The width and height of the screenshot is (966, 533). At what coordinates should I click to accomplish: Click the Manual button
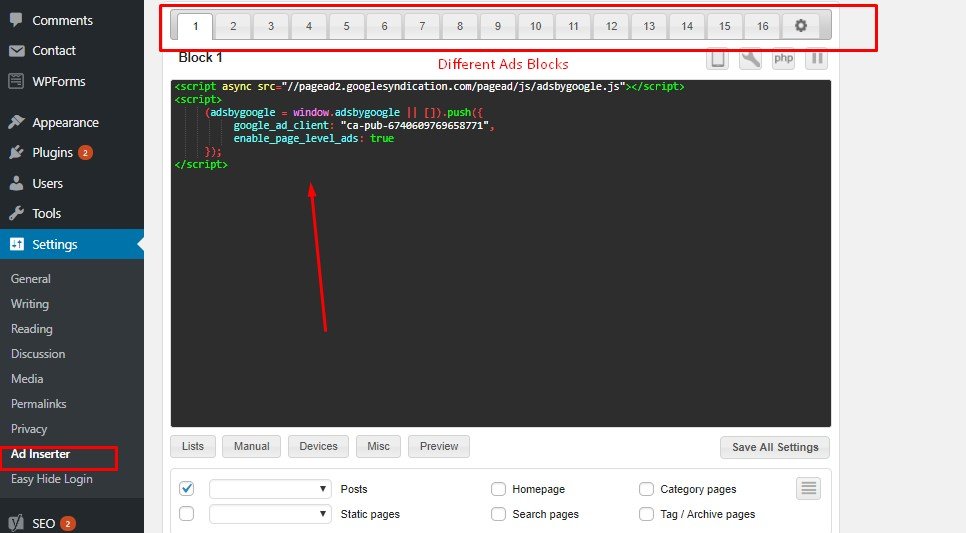click(x=251, y=446)
